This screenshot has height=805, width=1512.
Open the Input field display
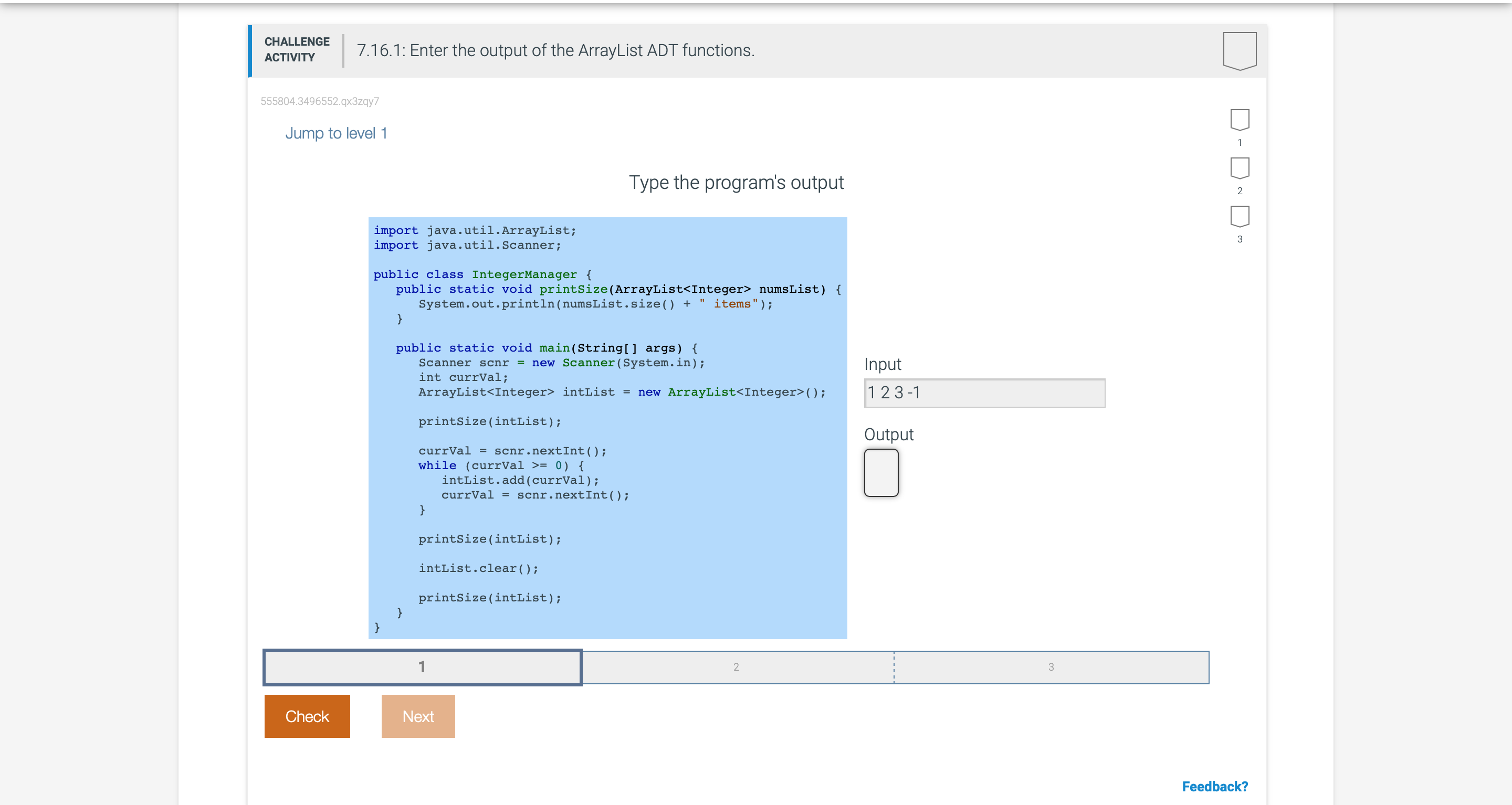[984, 393]
